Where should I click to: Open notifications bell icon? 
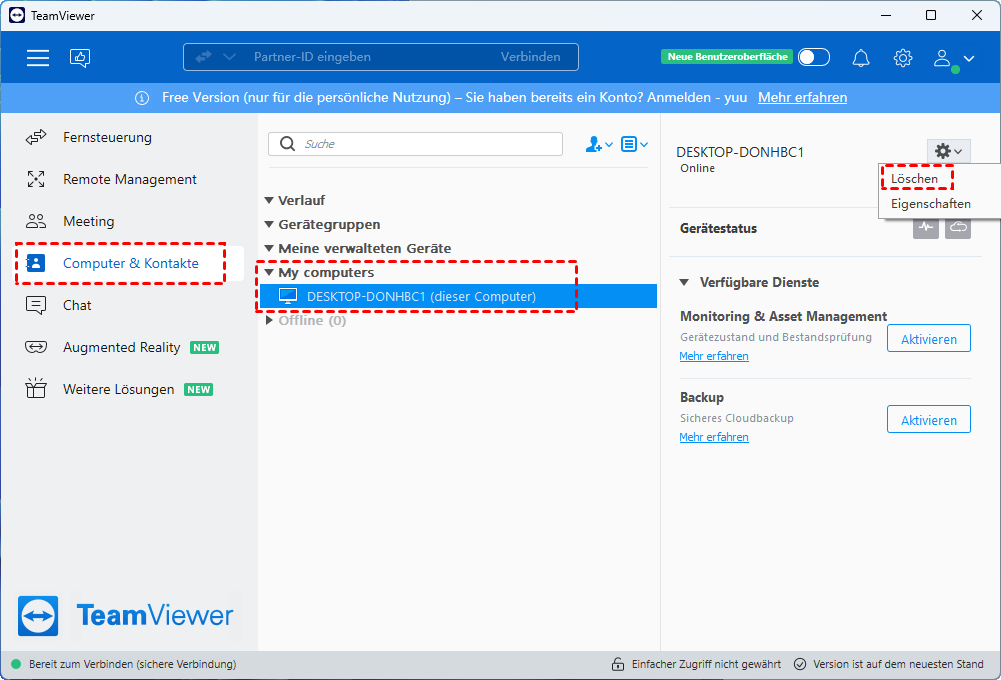pos(861,58)
